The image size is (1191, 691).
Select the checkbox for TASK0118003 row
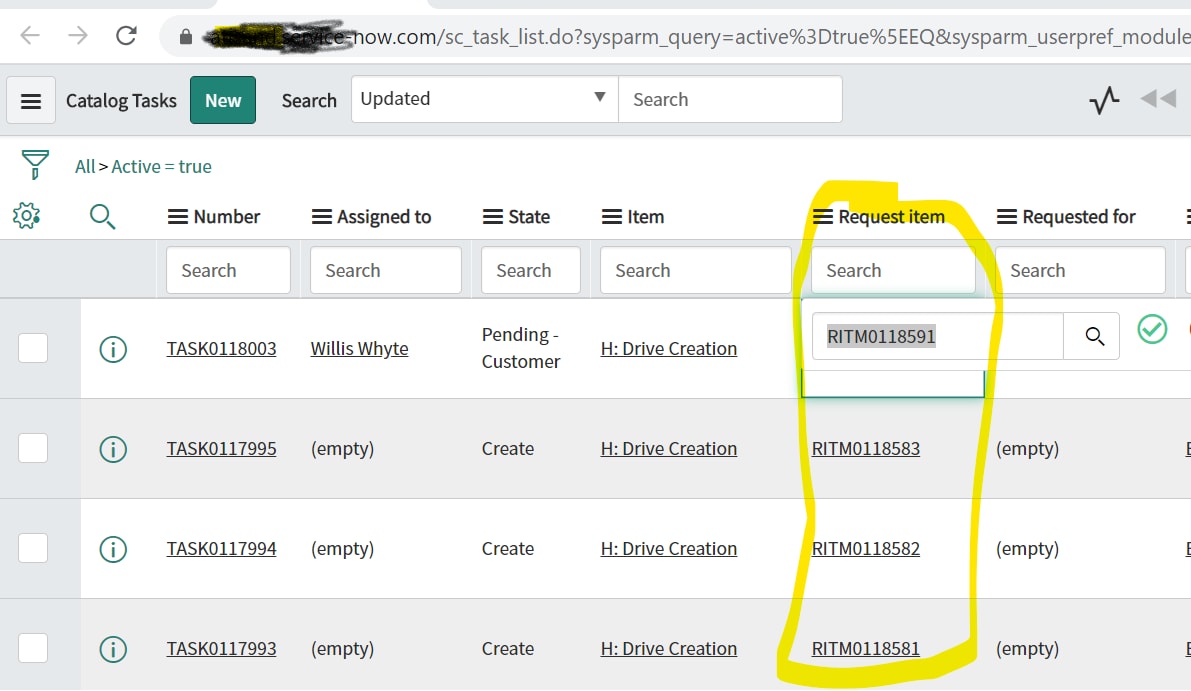click(x=33, y=348)
